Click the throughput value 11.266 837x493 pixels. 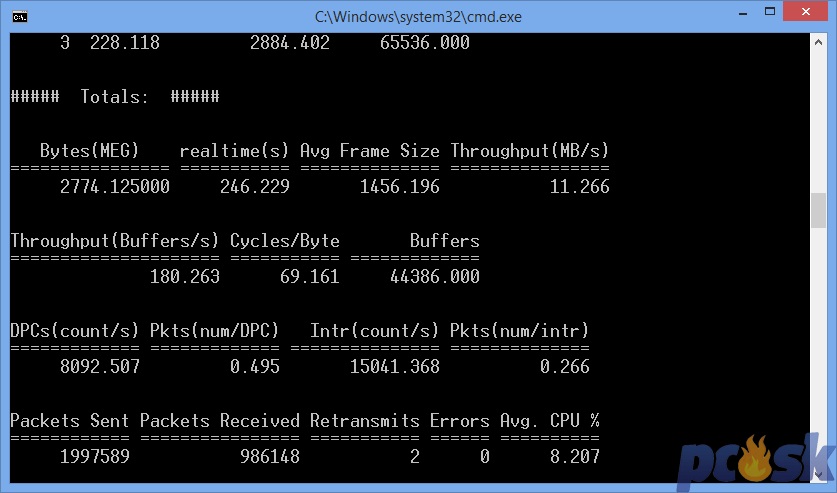point(580,186)
